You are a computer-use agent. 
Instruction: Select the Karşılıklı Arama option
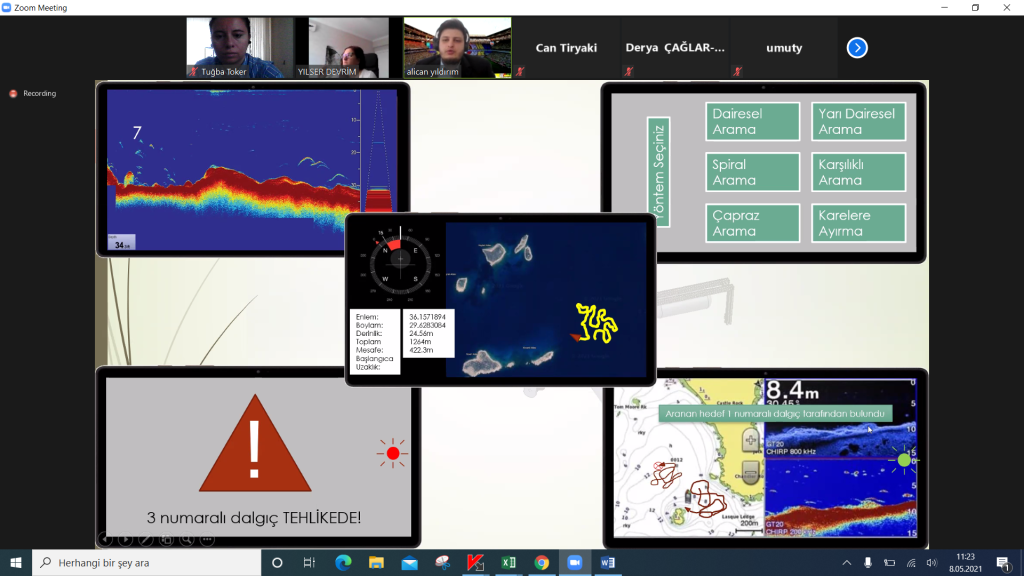point(858,172)
